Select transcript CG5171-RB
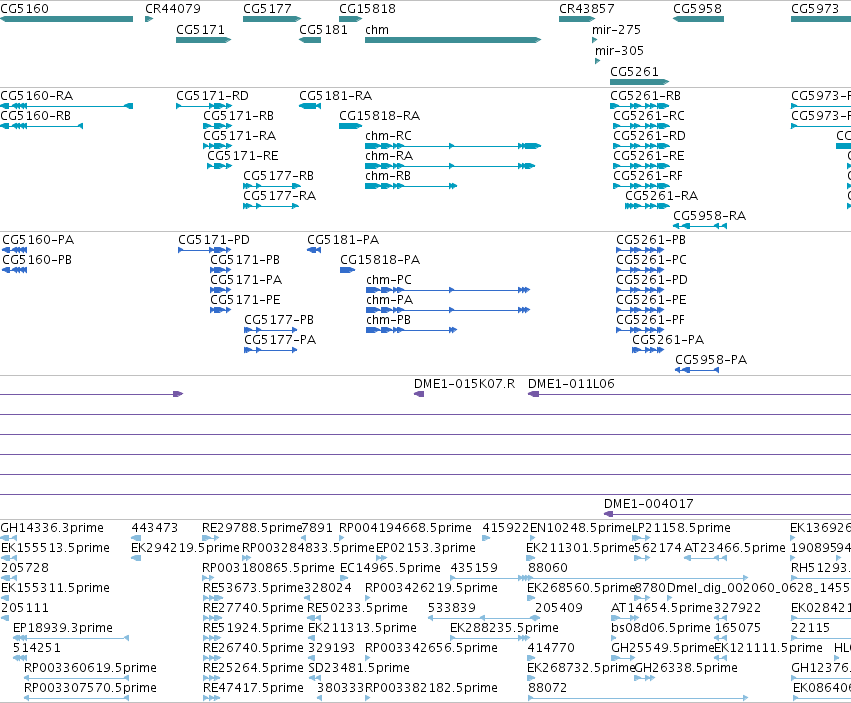 238,116
